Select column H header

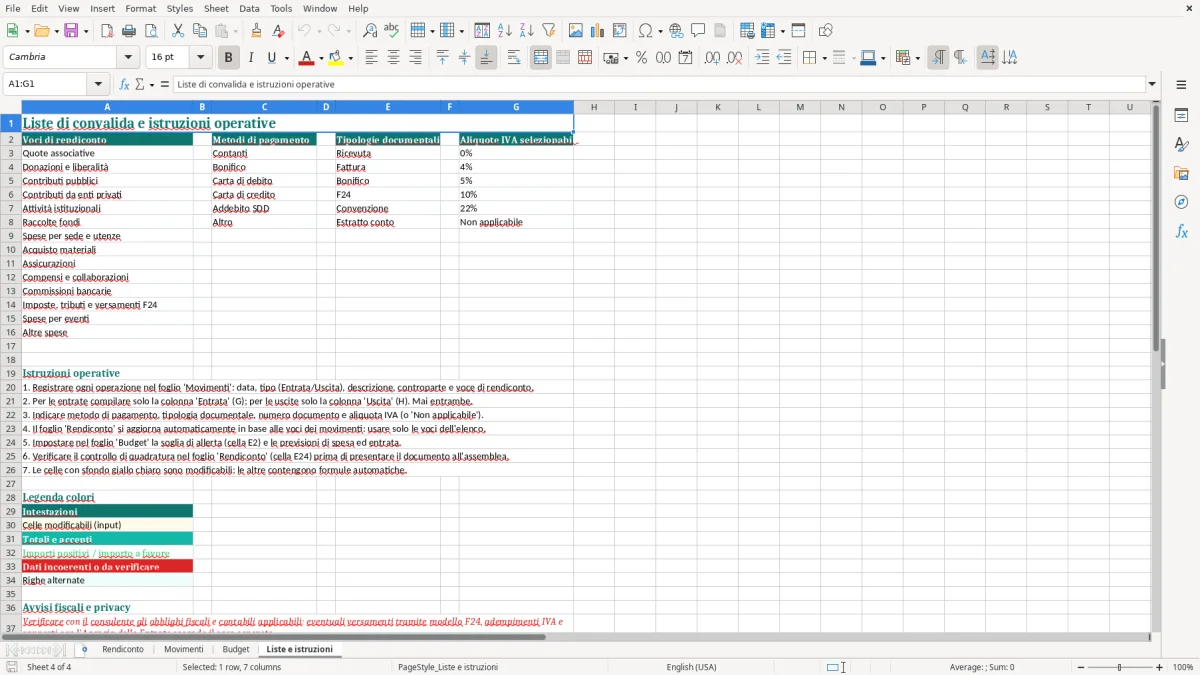coord(593,107)
